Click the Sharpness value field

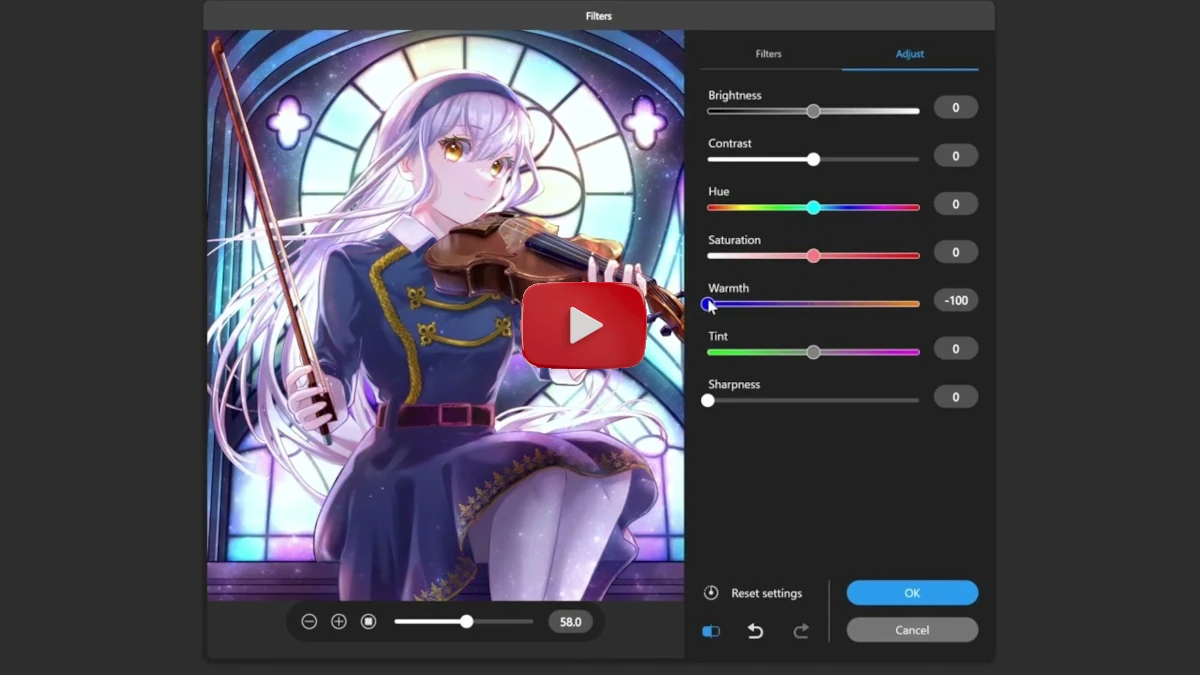point(956,397)
